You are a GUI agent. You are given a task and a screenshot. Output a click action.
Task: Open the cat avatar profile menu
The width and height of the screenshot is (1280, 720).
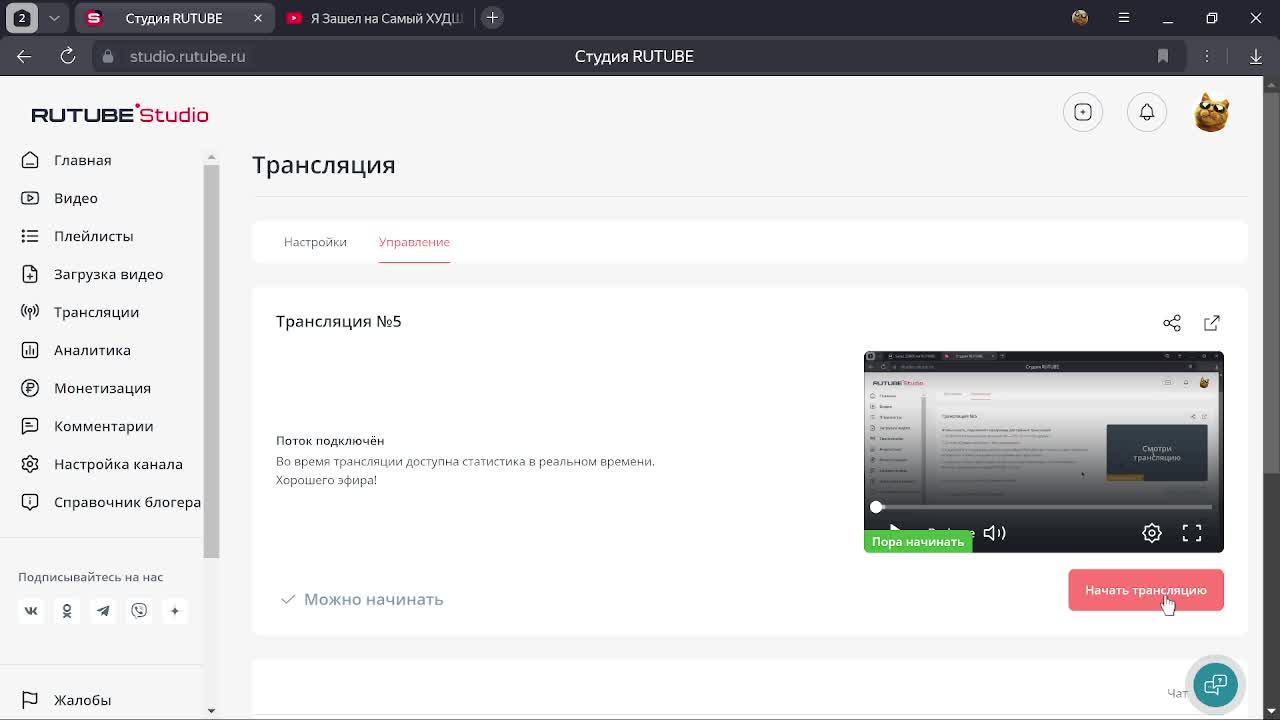pyautogui.click(x=1211, y=113)
